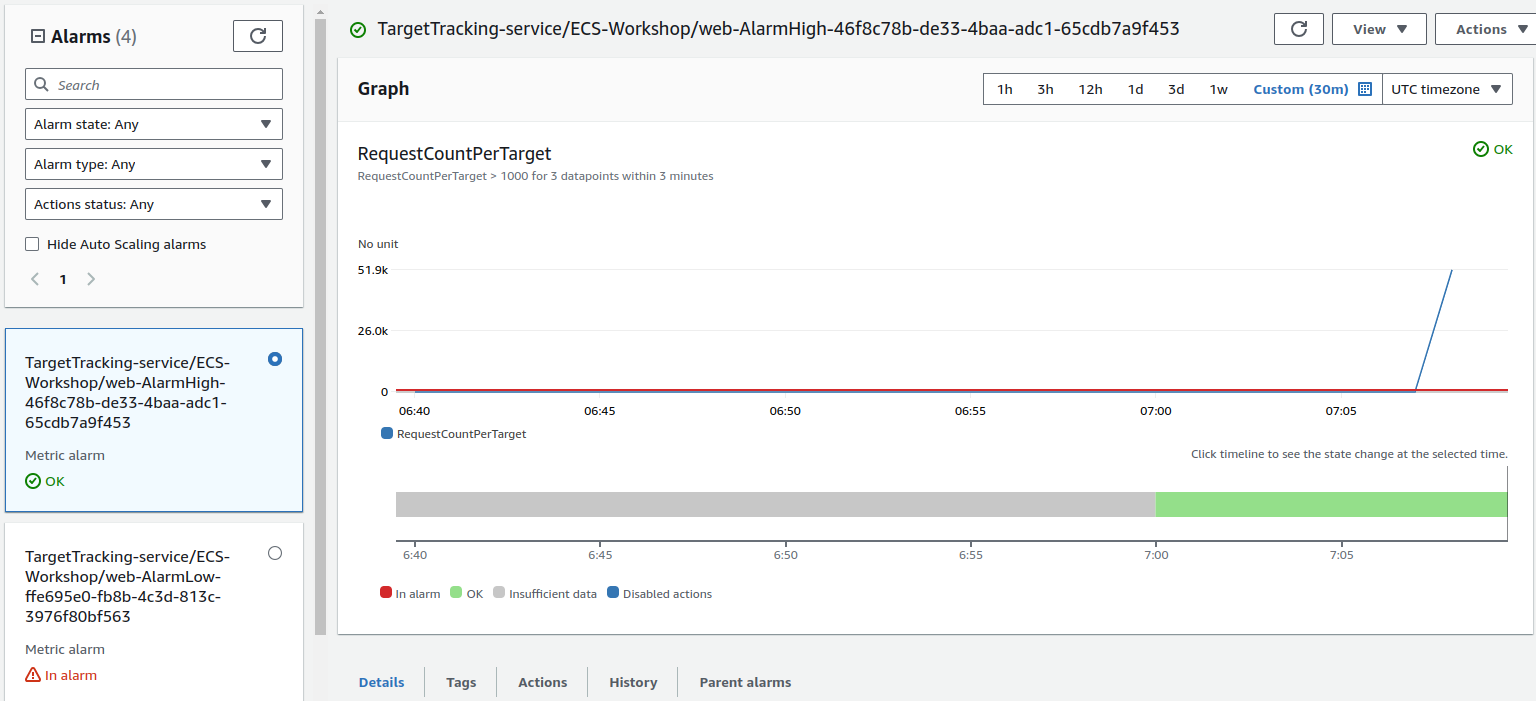
Task: Switch to the History tab
Action: click(x=633, y=682)
